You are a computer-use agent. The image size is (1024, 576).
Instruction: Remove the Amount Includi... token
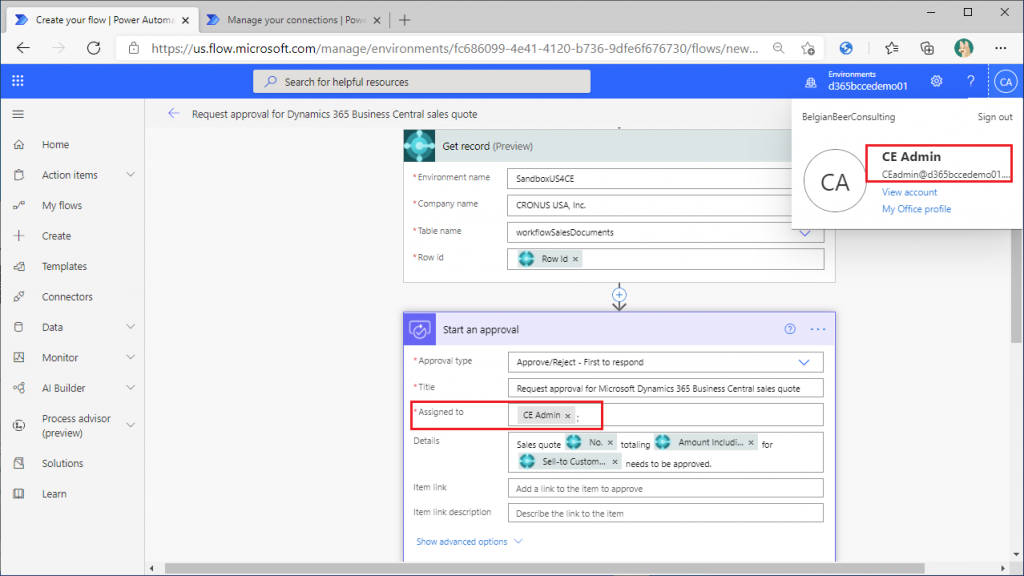pyautogui.click(x=751, y=443)
